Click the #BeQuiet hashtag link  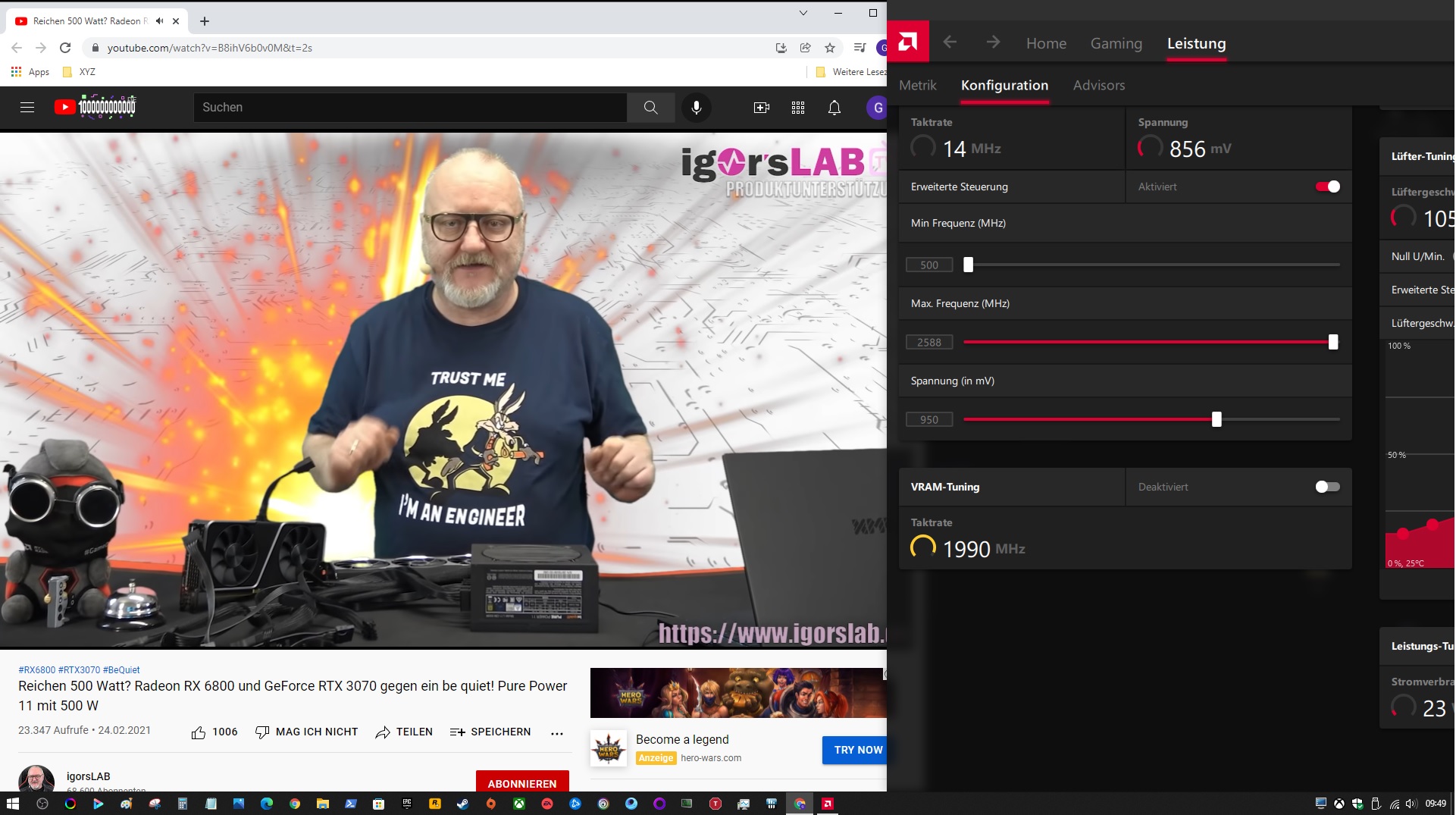pyautogui.click(x=121, y=669)
